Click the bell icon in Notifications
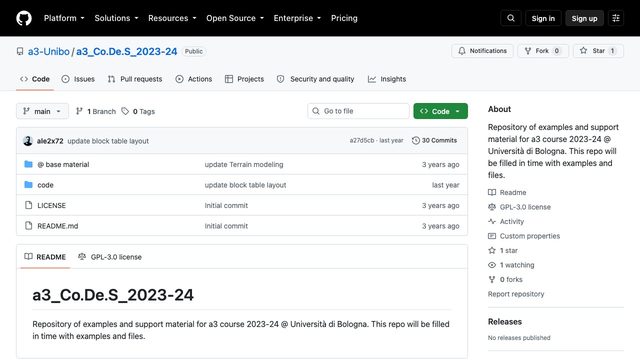This screenshot has width=640, height=360. [462, 51]
